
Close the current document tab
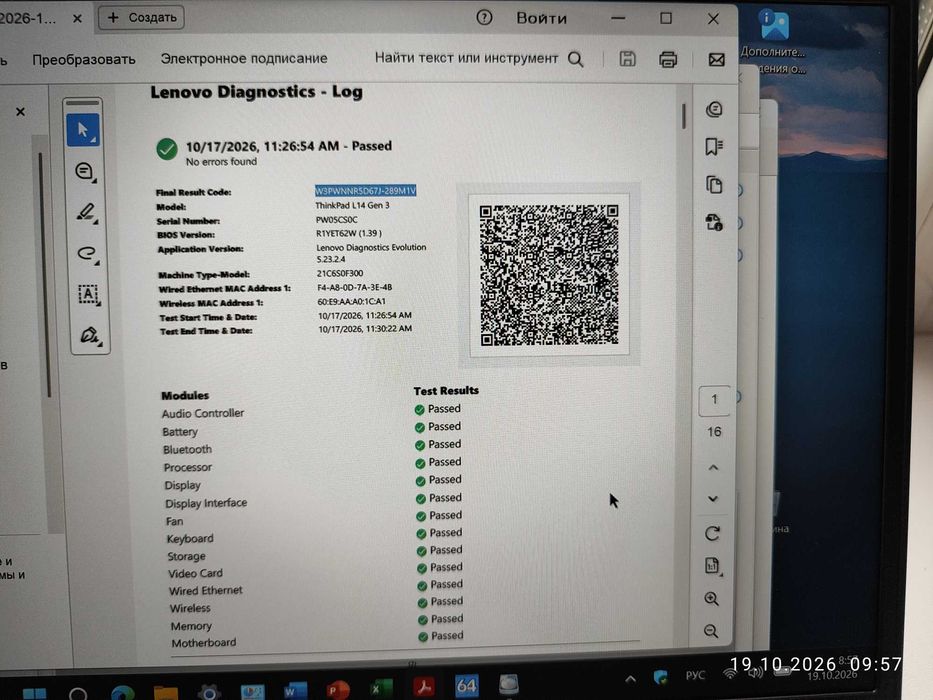click(x=77, y=18)
